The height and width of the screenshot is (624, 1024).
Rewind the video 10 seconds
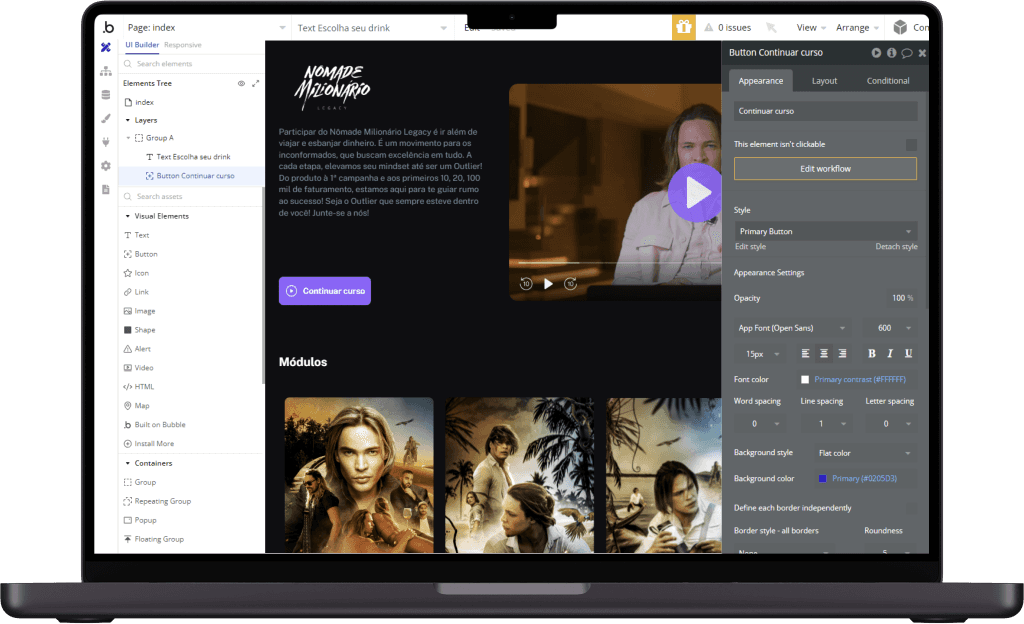(x=526, y=283)
